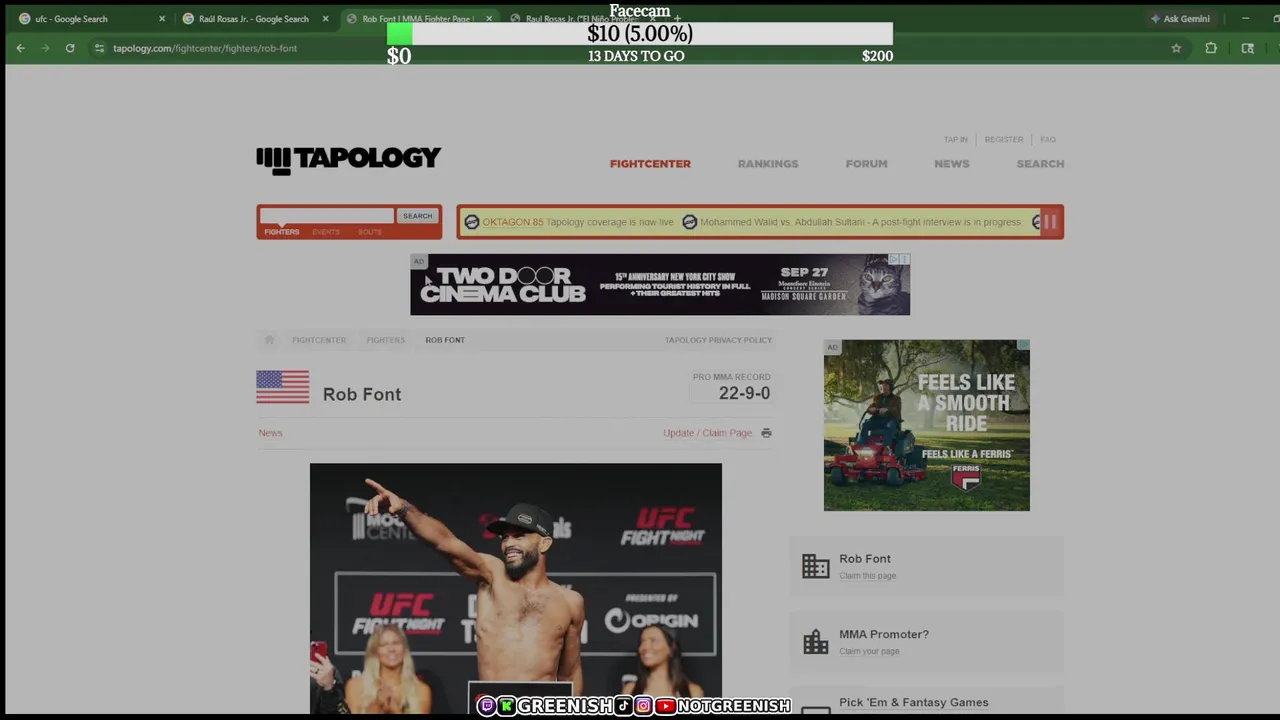Click the browser forward arrow
The width and height of the screenshot is (1280, 720).
coord(45,48)
